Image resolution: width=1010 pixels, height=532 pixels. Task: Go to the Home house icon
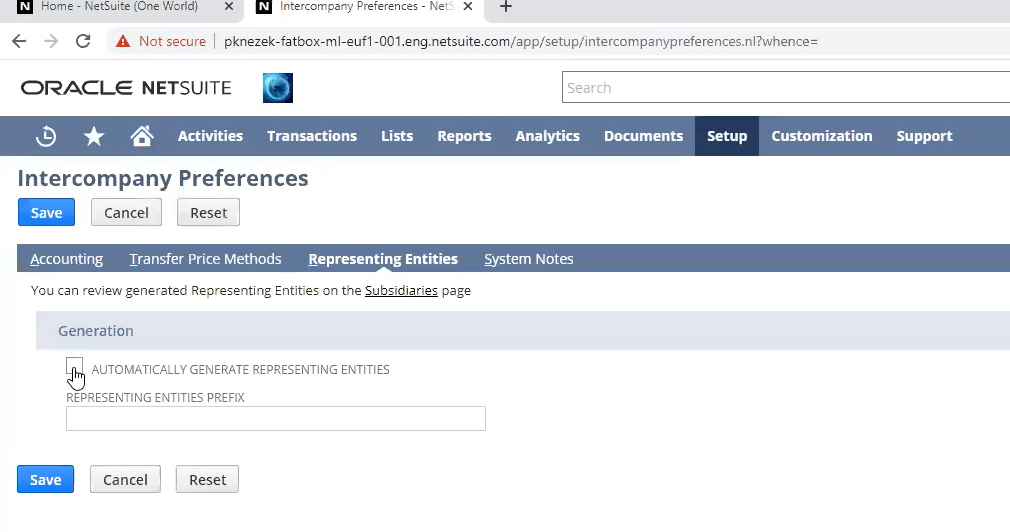pos(142,136)
